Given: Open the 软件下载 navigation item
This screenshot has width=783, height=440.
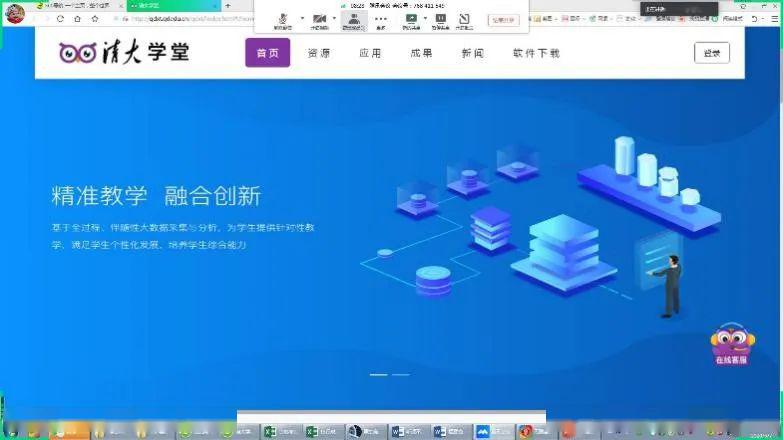Looking at the screenshot, I should [x=536, y=53].
